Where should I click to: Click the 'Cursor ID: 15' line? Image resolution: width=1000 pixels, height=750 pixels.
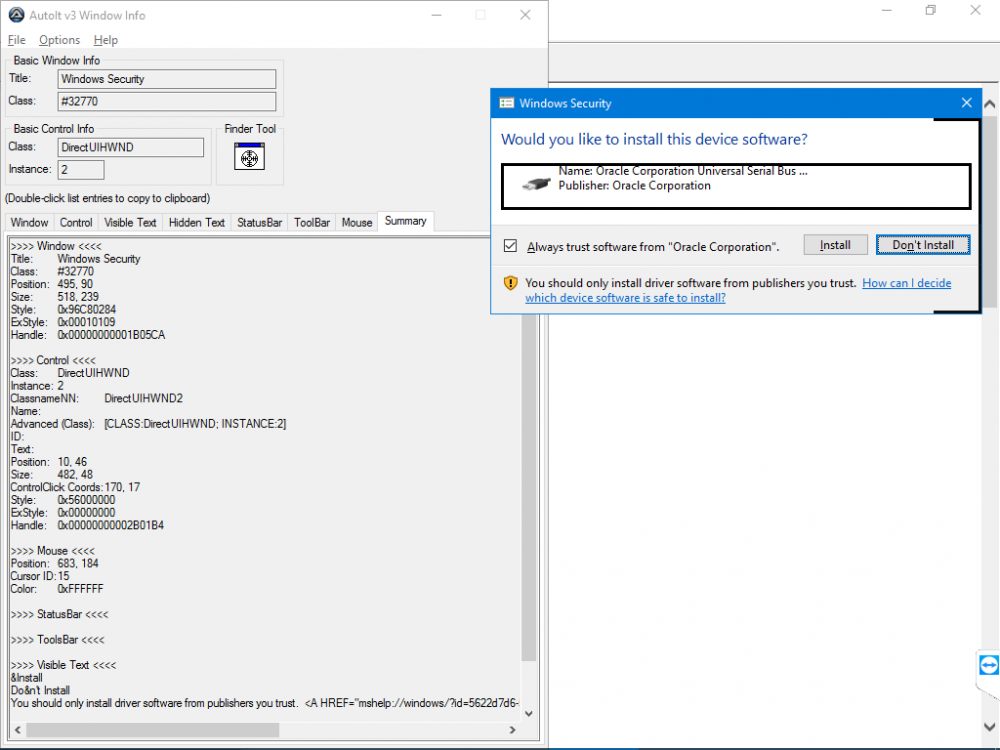40,576
